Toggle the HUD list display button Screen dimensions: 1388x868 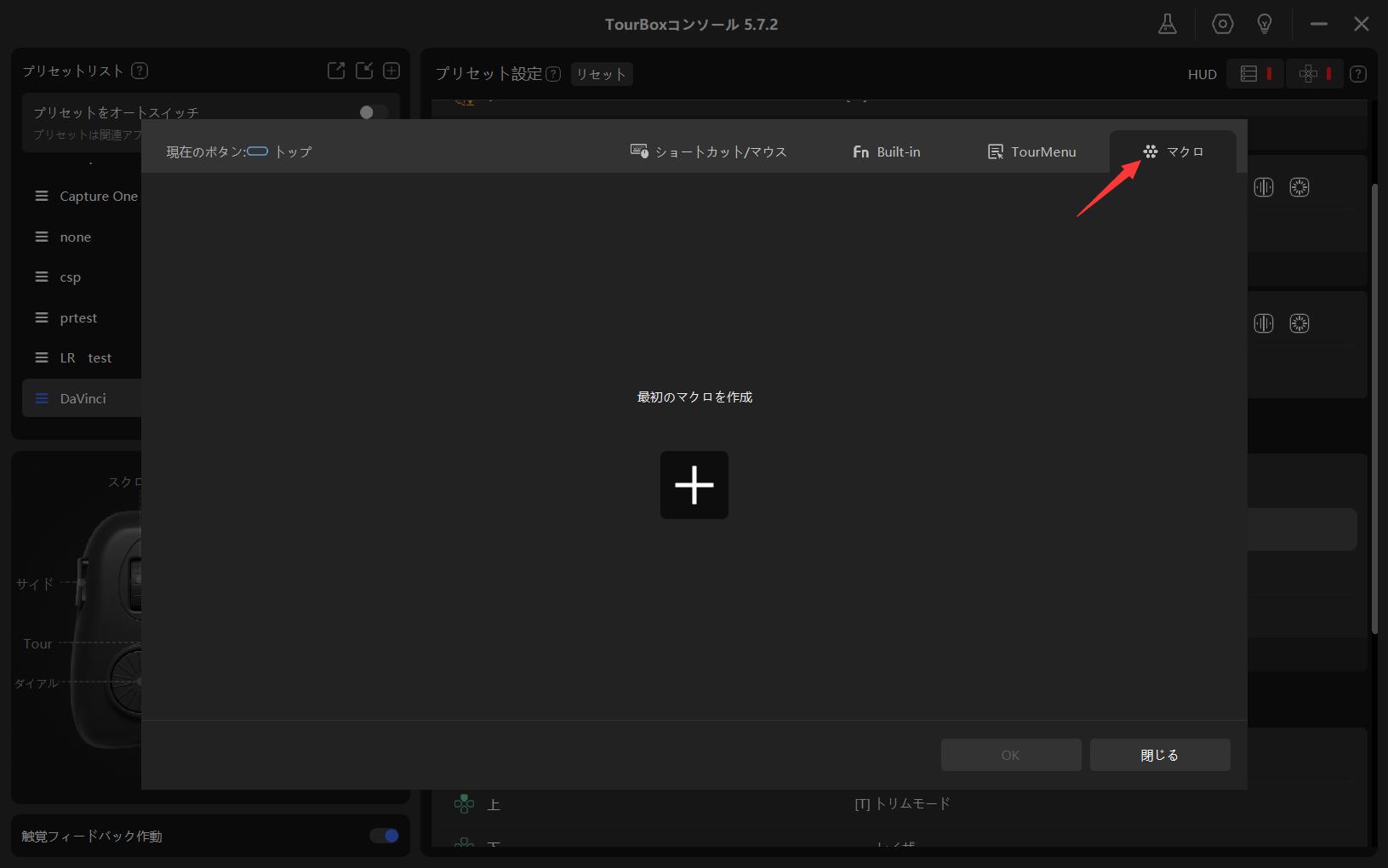[x=1254, y=74]
